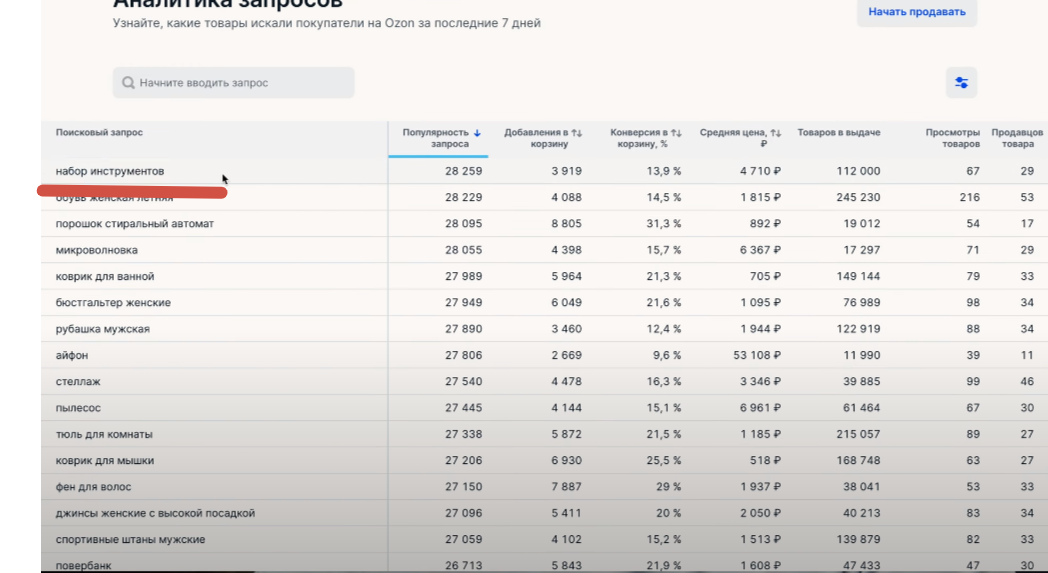Select the Поисковый запрос column header
Screen dimensions: 1048x573
pos(99,132)
